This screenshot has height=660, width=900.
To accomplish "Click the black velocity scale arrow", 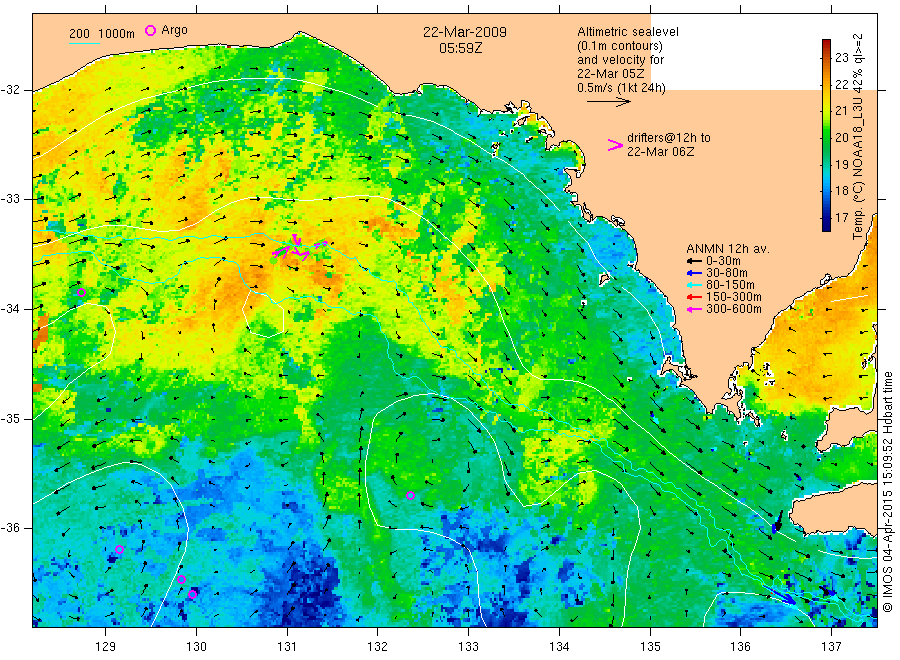I will [x=609, y=102].
